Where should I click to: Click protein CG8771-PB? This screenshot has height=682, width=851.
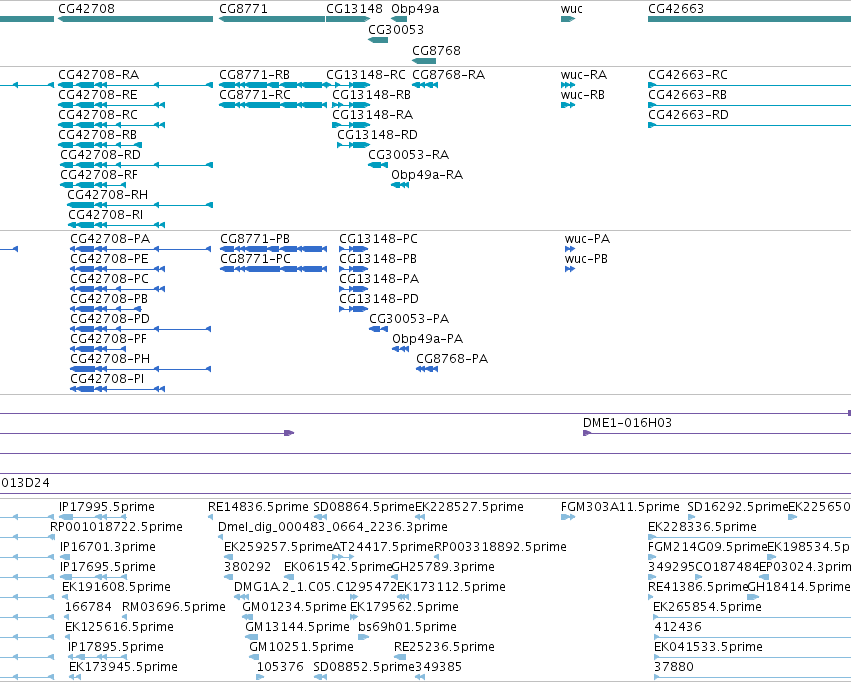coord(255,239)
